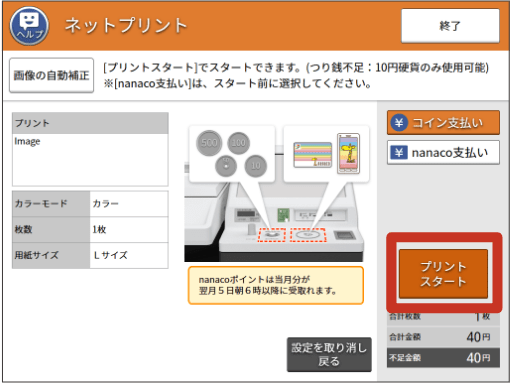This screenshot has width=514, height=384.
Task: Tap the 終了 exit button
Action: (x=450, y=26)
